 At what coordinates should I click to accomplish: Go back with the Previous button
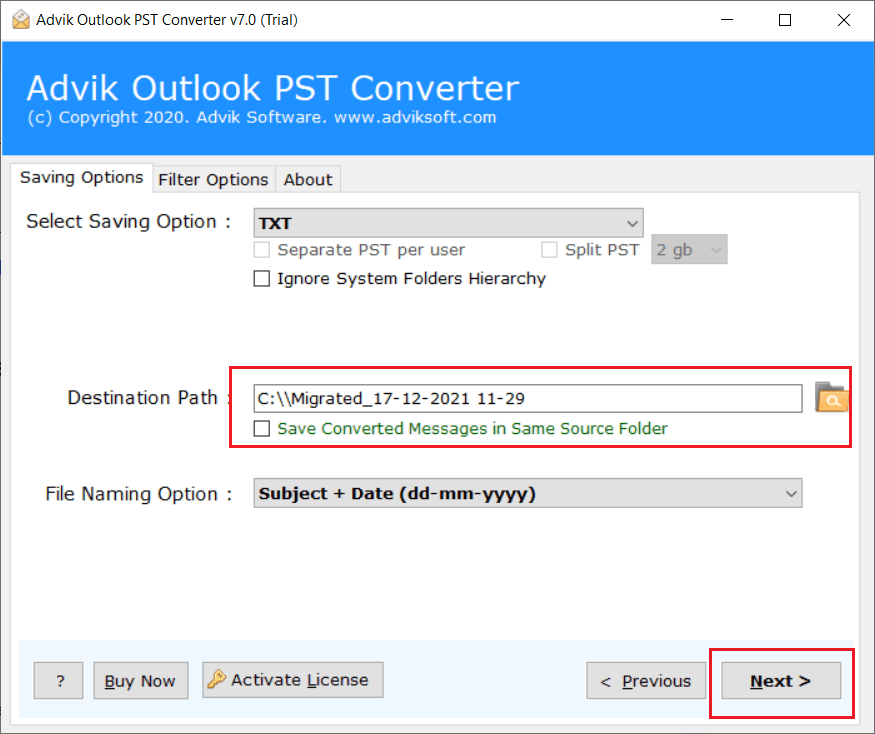pyautogui.click(x=646, y=681)
